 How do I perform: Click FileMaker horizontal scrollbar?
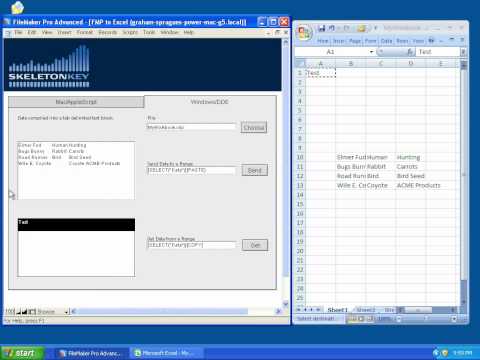[x=177, y=312]
